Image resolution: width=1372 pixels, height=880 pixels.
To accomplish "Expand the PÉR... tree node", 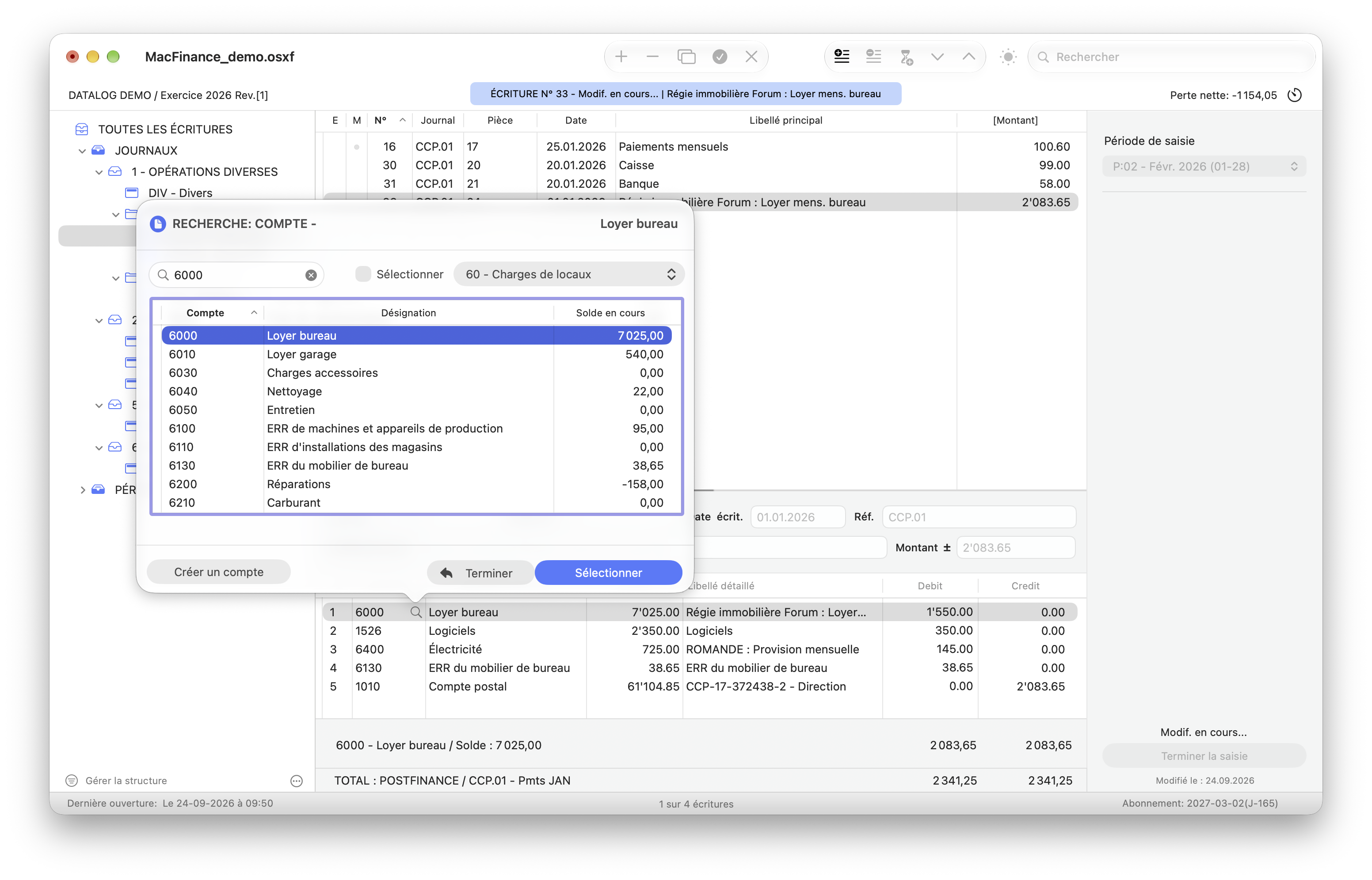I will [x=82, y=490].
